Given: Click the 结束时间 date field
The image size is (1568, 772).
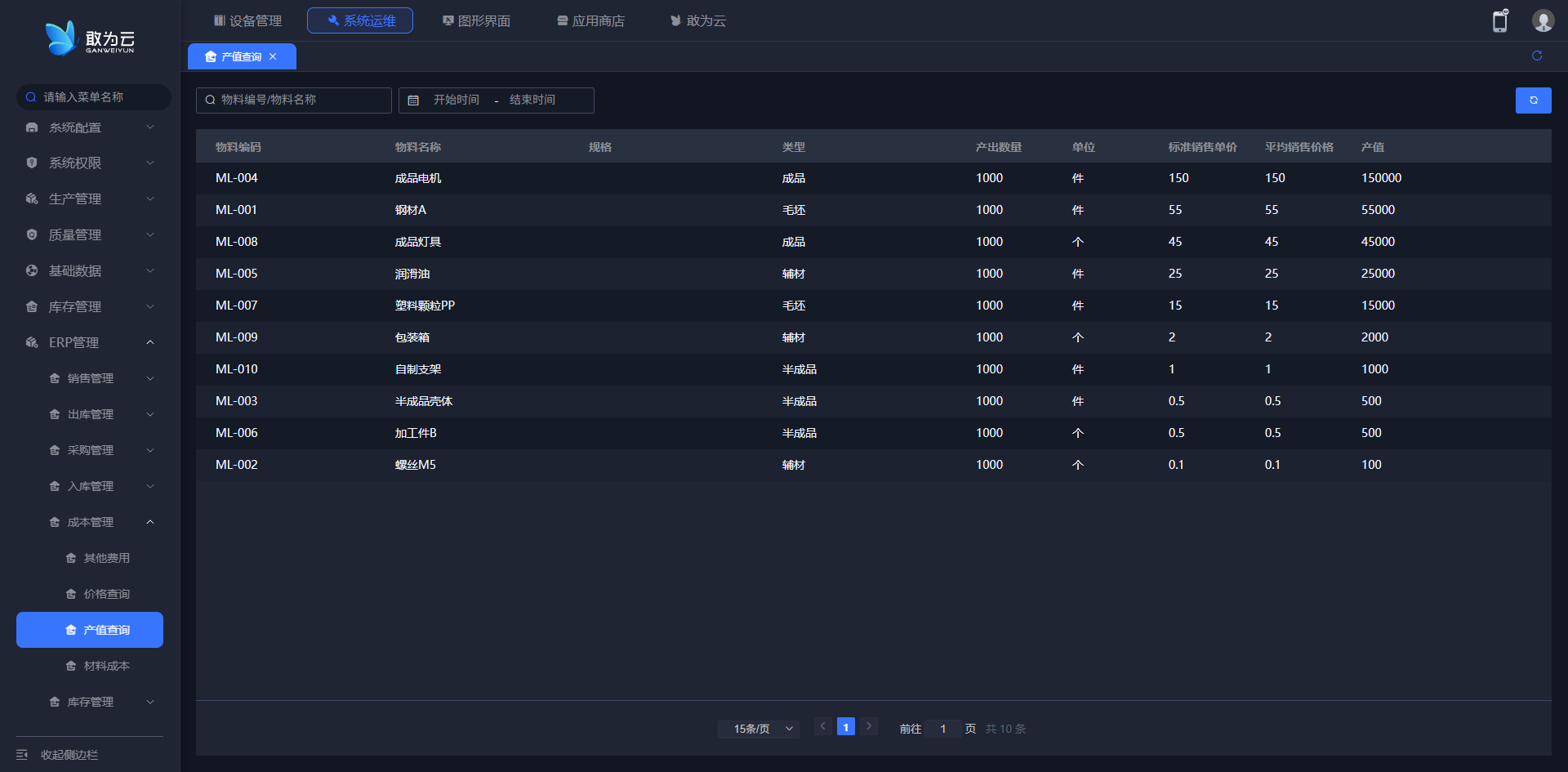Looking at the screenshot, I should (x=532, y=100).
